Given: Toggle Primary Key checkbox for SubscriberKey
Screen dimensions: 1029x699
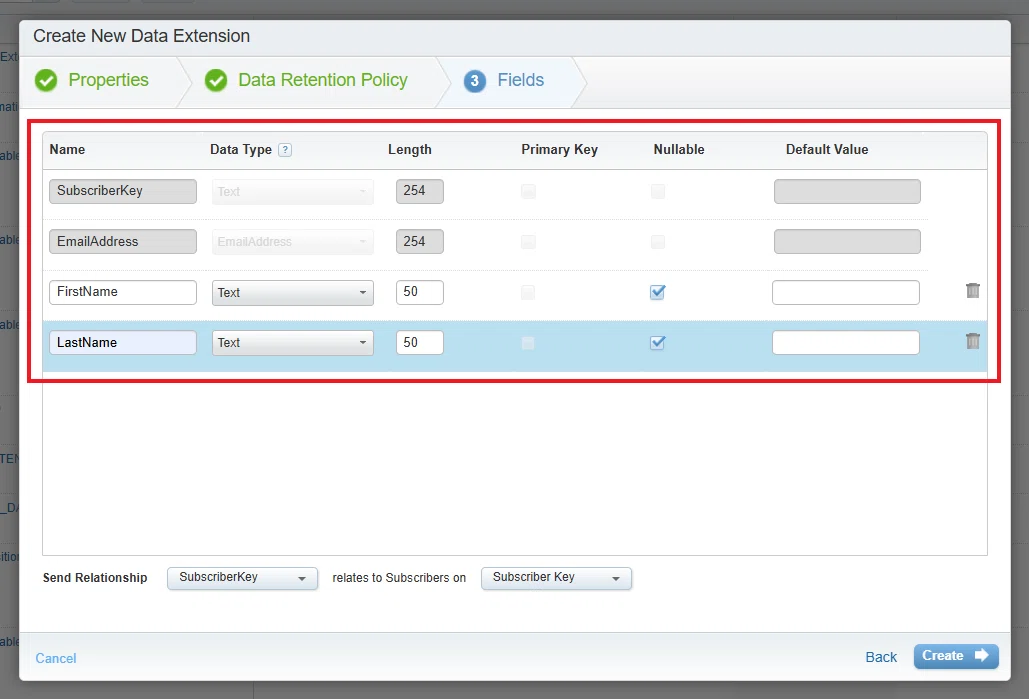Looking at the screenshot, I should [528, 191].
